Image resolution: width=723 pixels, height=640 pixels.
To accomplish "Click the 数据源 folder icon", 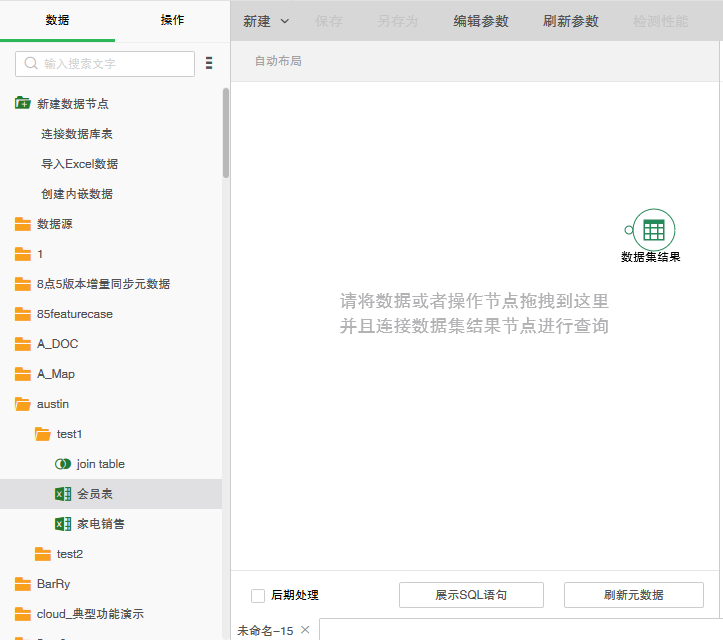I will (23, 224).
